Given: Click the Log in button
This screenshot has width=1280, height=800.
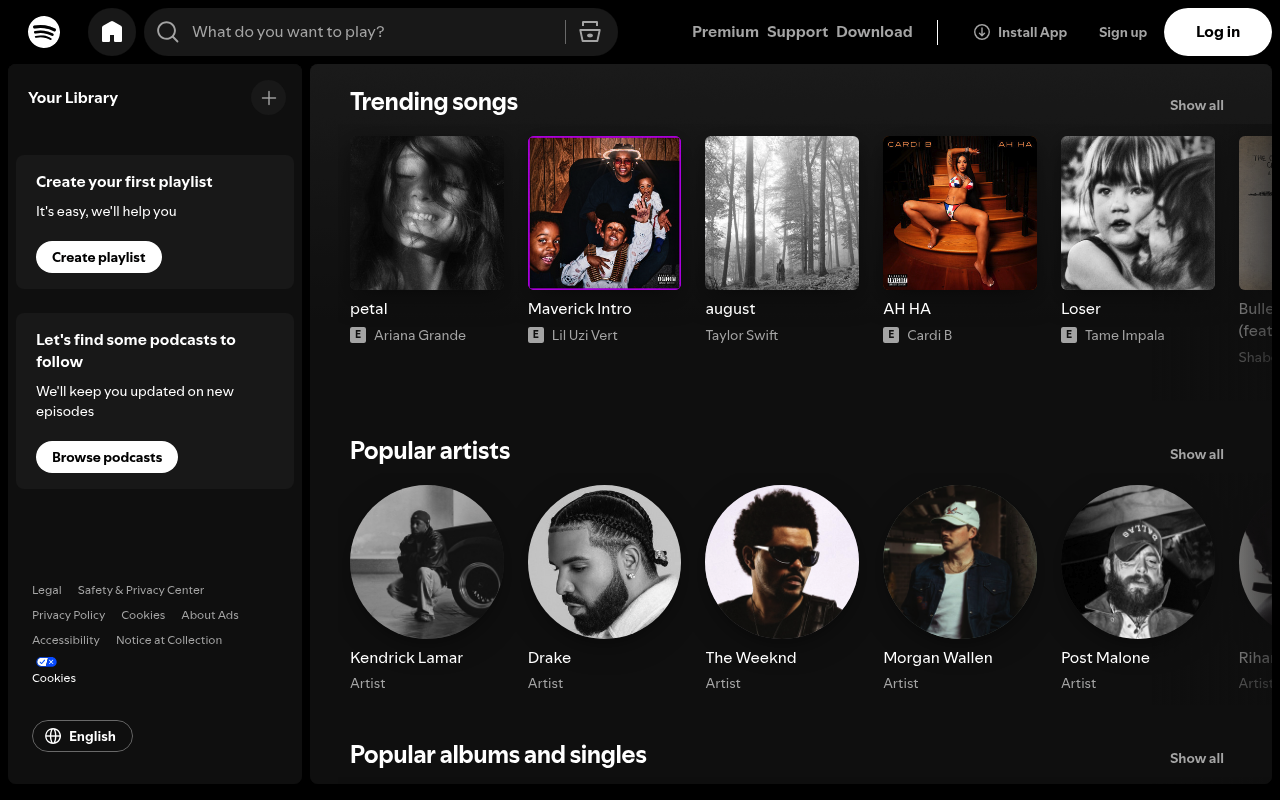Looking at the screenshot, I should pyautogui.click(x=1218, y=32).
